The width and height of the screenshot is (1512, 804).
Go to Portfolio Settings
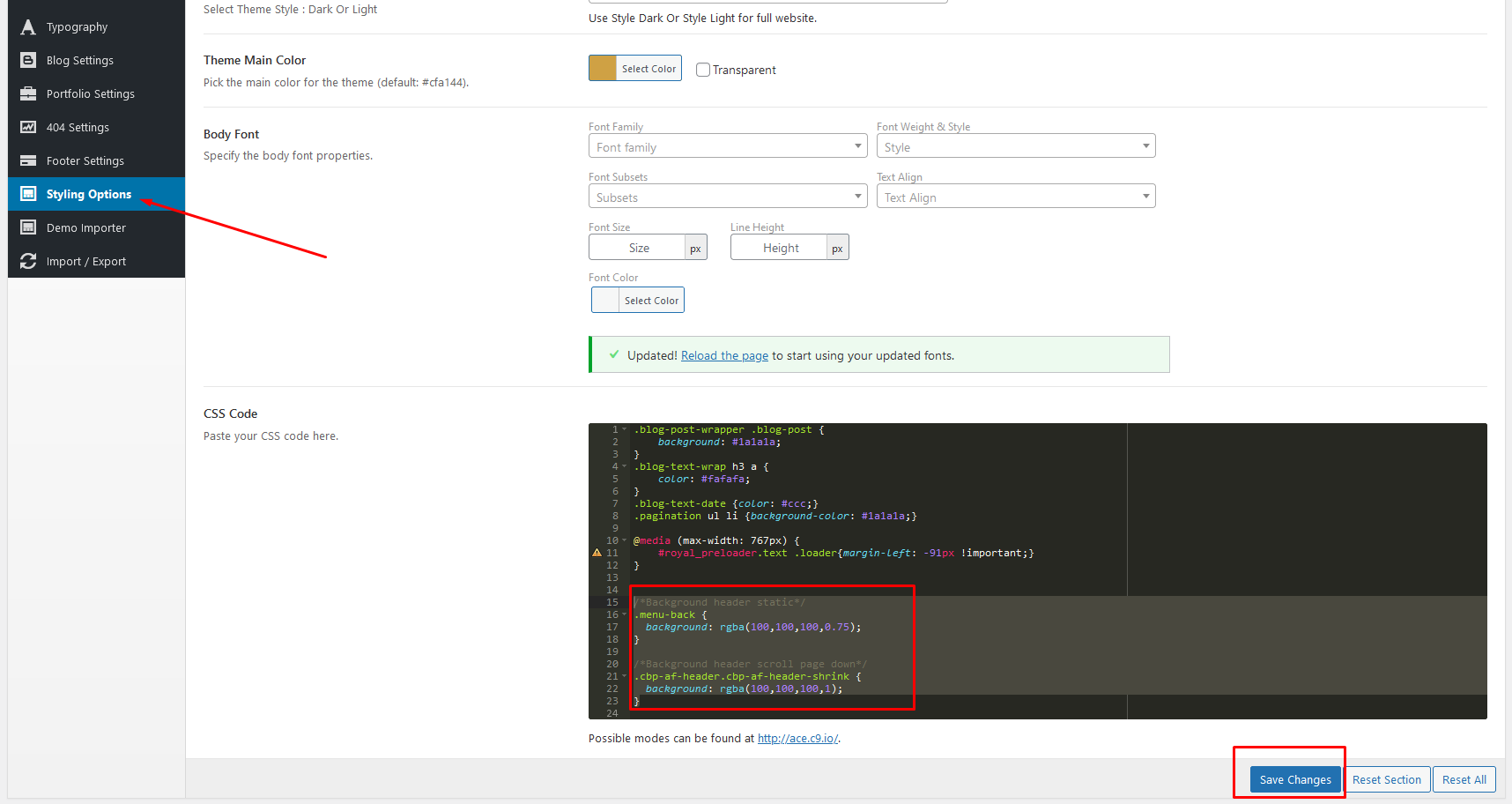coord(96,94)
